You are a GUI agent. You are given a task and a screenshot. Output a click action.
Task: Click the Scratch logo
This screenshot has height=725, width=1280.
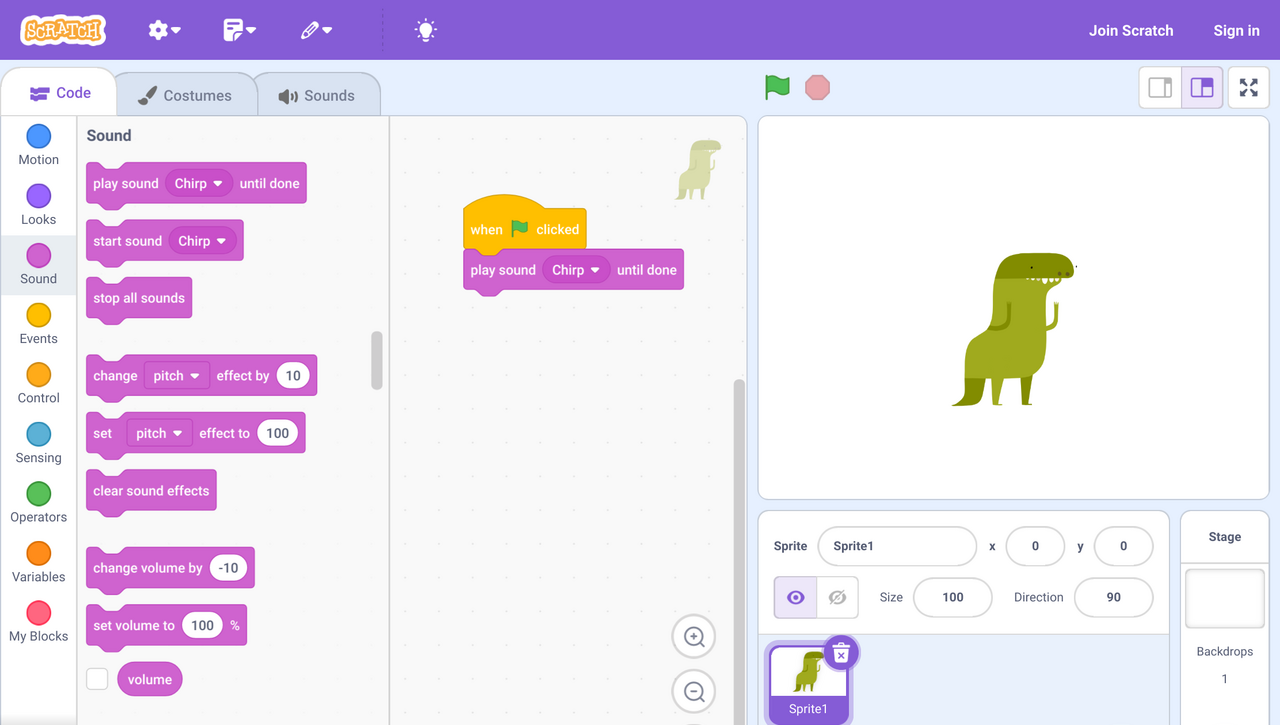click(62, 30)
